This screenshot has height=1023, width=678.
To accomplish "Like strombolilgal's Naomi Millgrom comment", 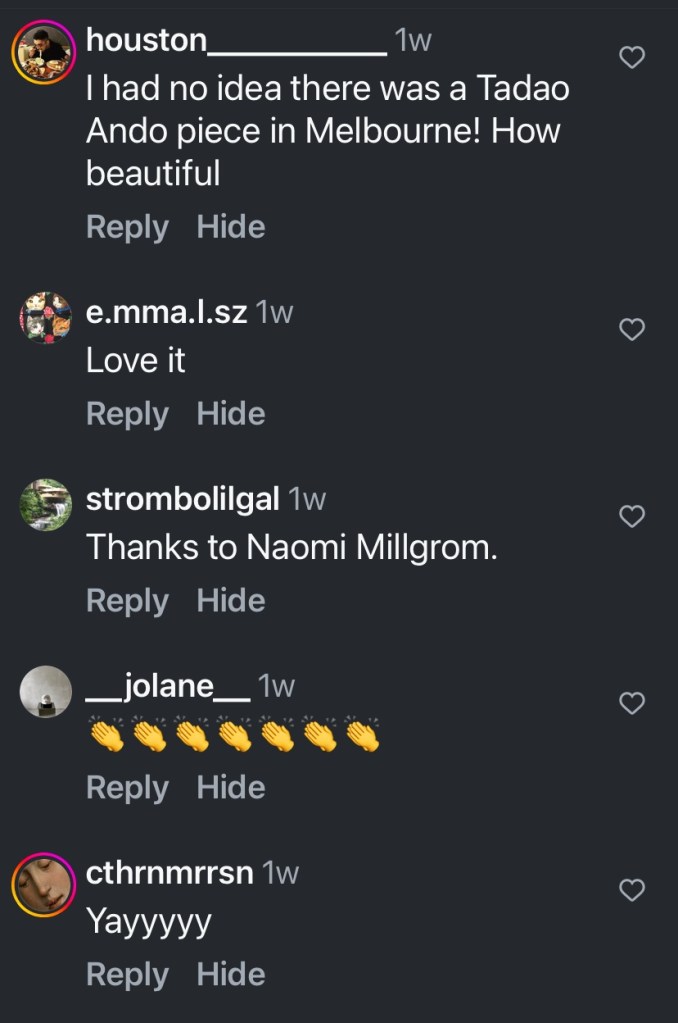I will (632, 516).
